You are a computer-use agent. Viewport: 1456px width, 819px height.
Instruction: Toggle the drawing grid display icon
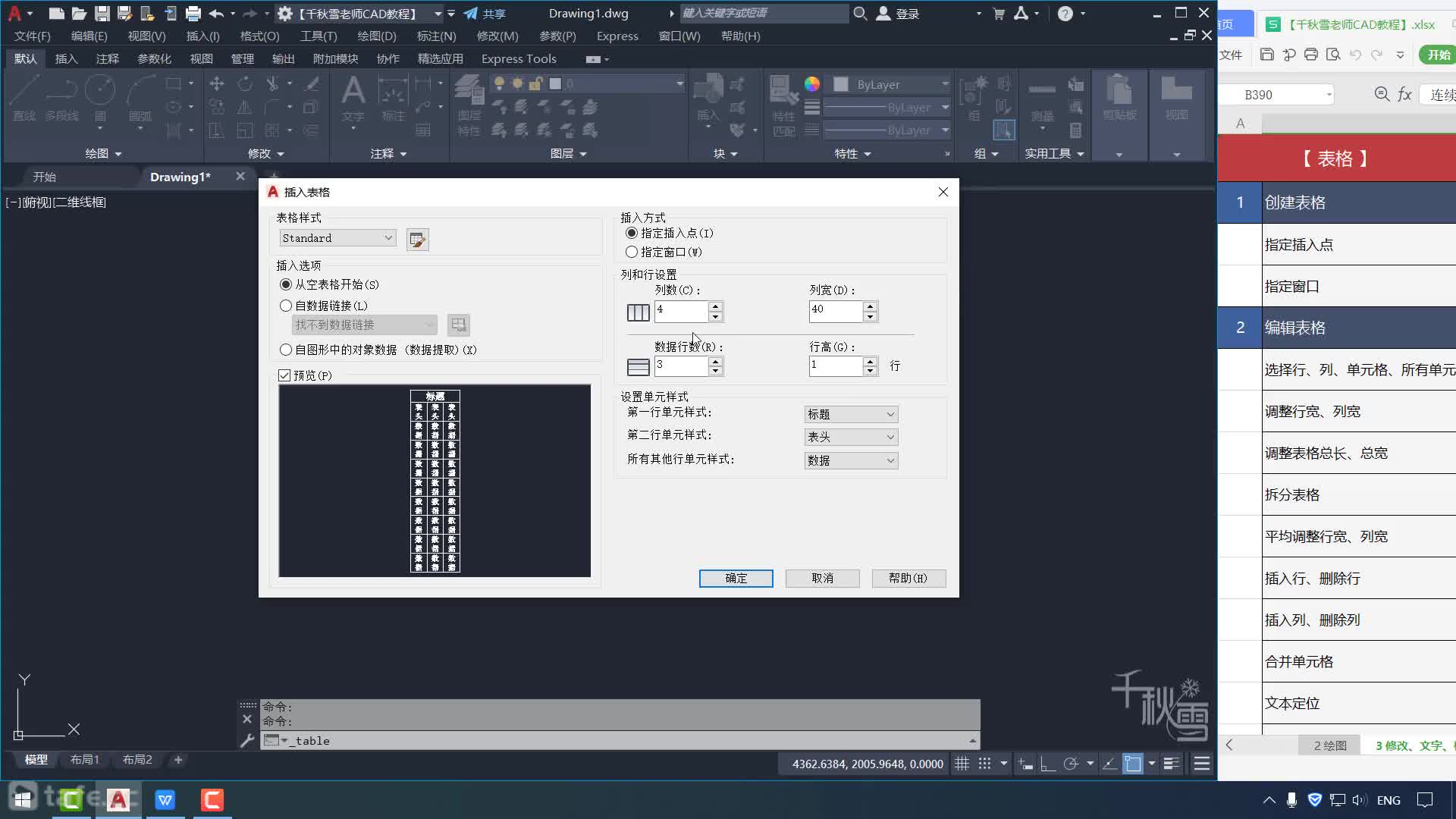(x=962, y=764)
